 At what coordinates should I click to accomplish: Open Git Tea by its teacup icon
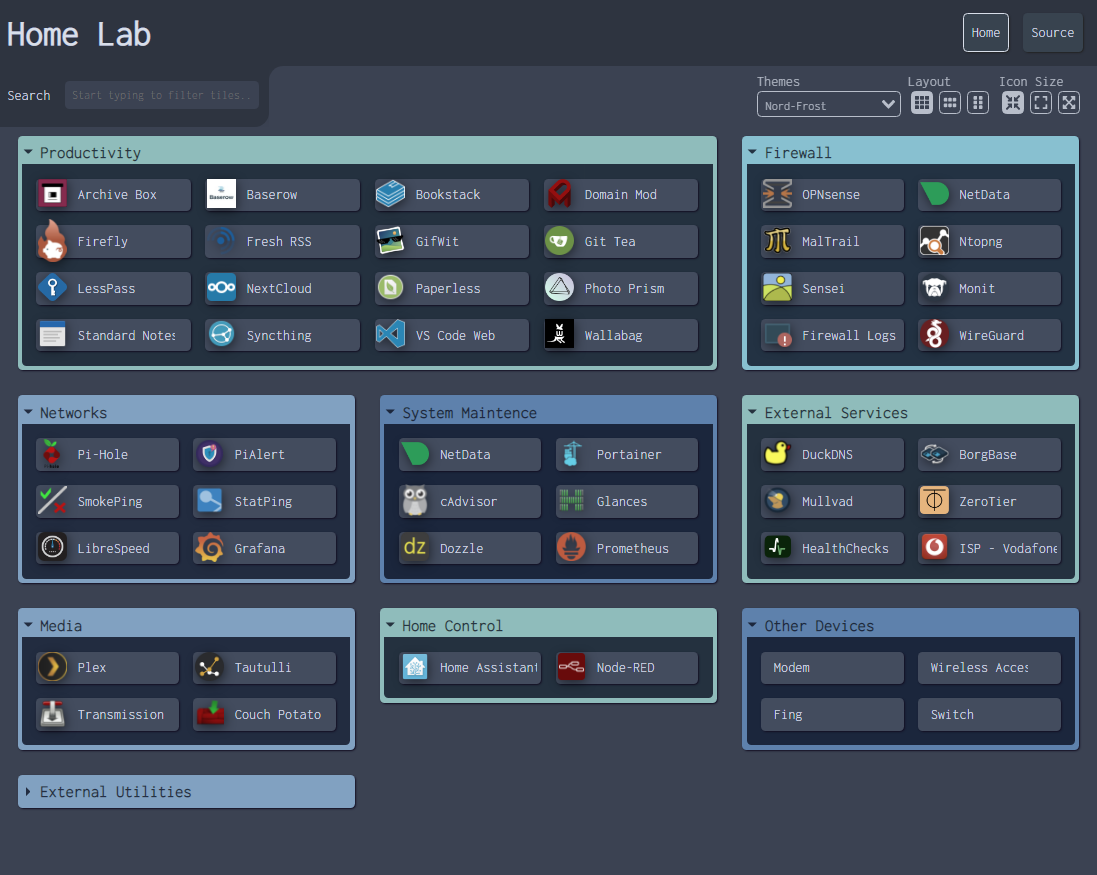click(559, 241)
